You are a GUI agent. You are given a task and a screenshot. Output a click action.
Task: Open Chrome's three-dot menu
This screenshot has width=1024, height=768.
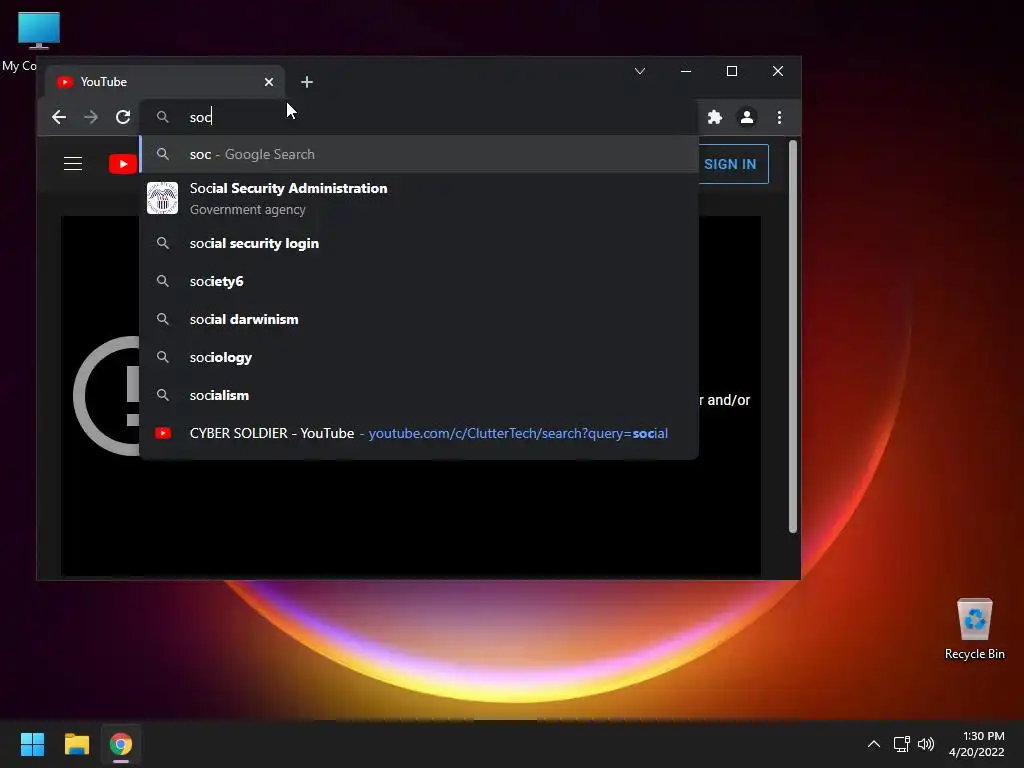[779, 117]
